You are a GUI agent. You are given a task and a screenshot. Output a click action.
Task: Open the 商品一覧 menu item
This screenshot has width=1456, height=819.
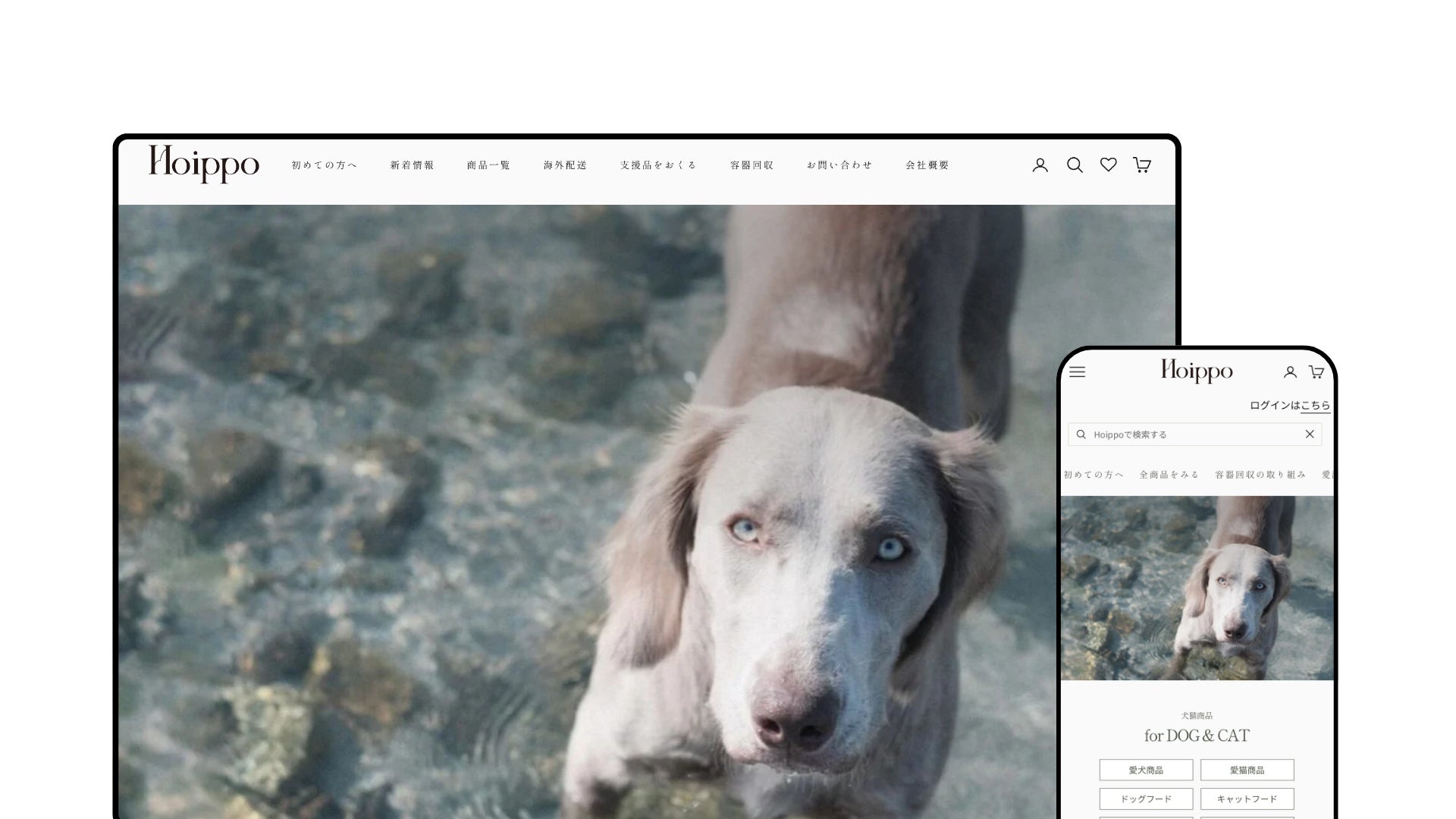pos(488,165)
